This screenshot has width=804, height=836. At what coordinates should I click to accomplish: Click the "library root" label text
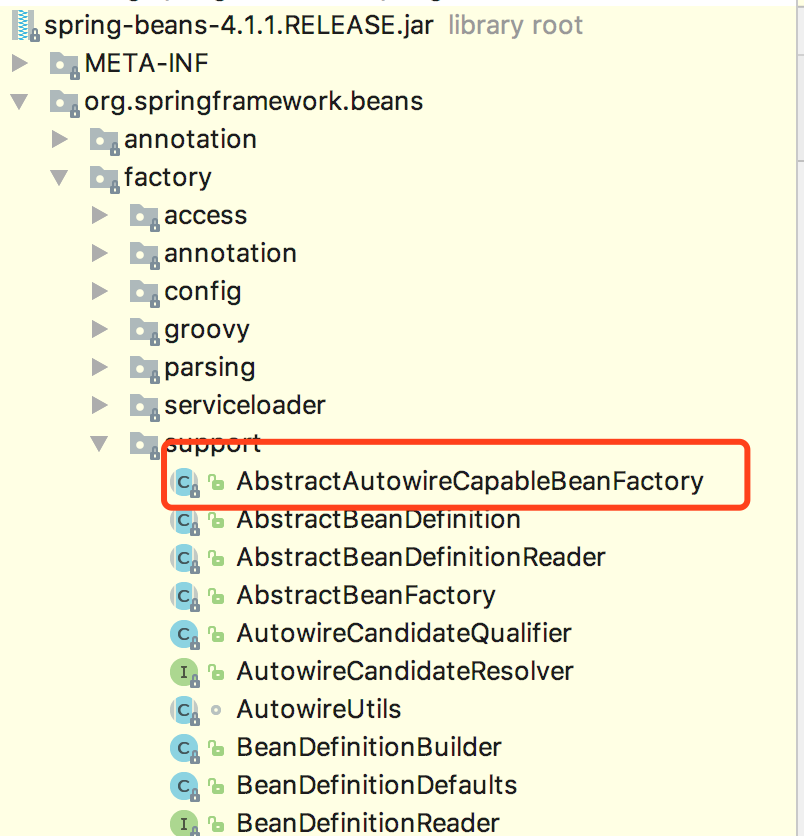click(516, 26)
